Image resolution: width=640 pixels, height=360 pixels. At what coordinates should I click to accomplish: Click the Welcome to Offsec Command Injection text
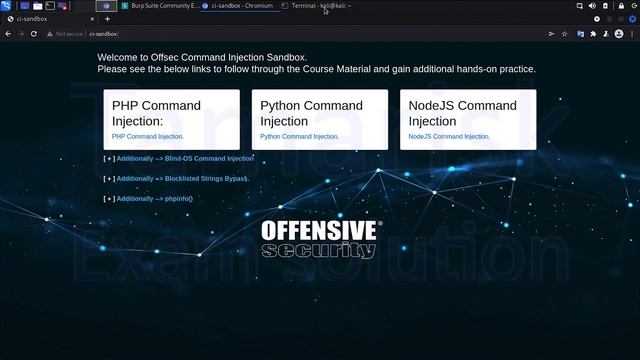click(x=202, y=57)
